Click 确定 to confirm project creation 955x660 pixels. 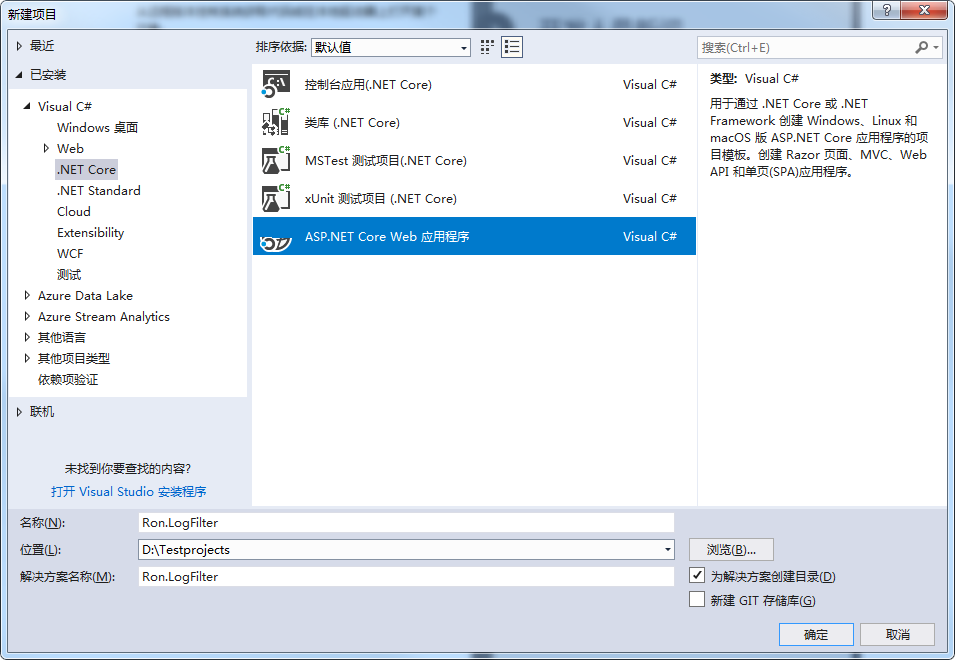(x=816, y=634)
